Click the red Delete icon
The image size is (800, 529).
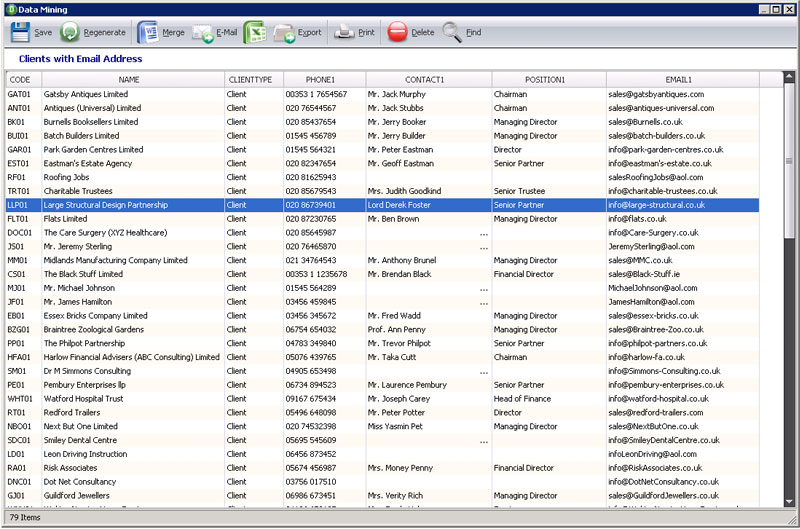(397, 32)
